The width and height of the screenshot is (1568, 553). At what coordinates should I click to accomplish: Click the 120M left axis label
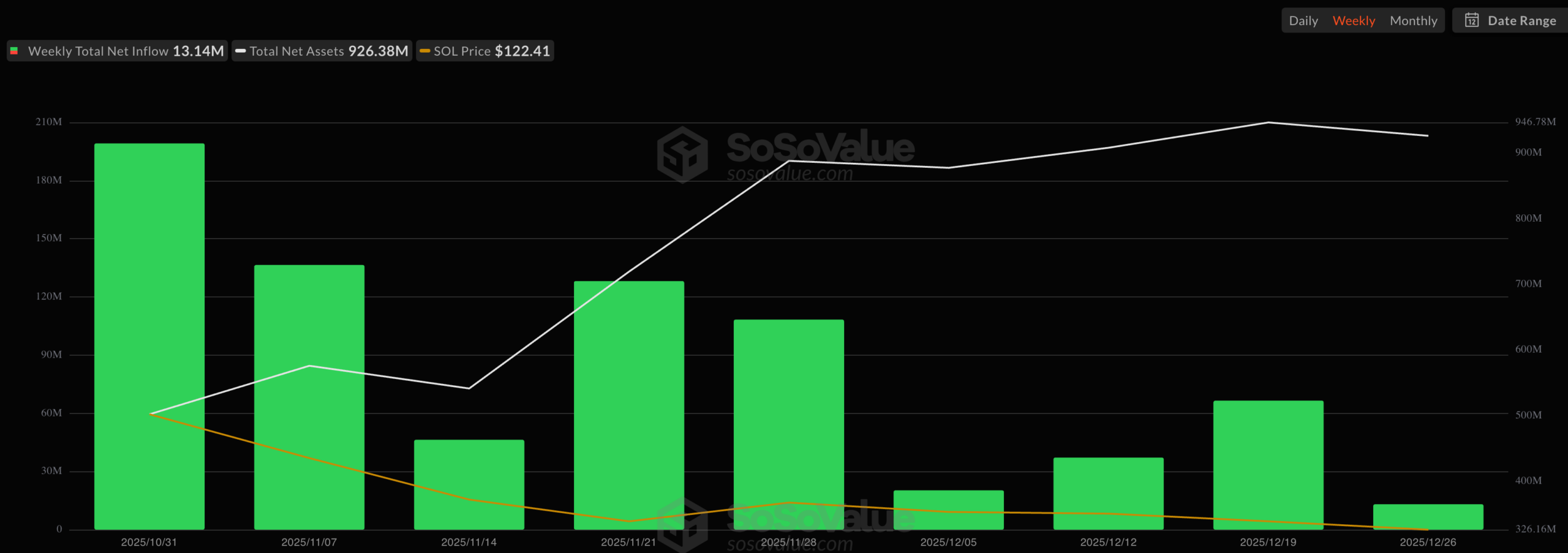click(49, 296)
